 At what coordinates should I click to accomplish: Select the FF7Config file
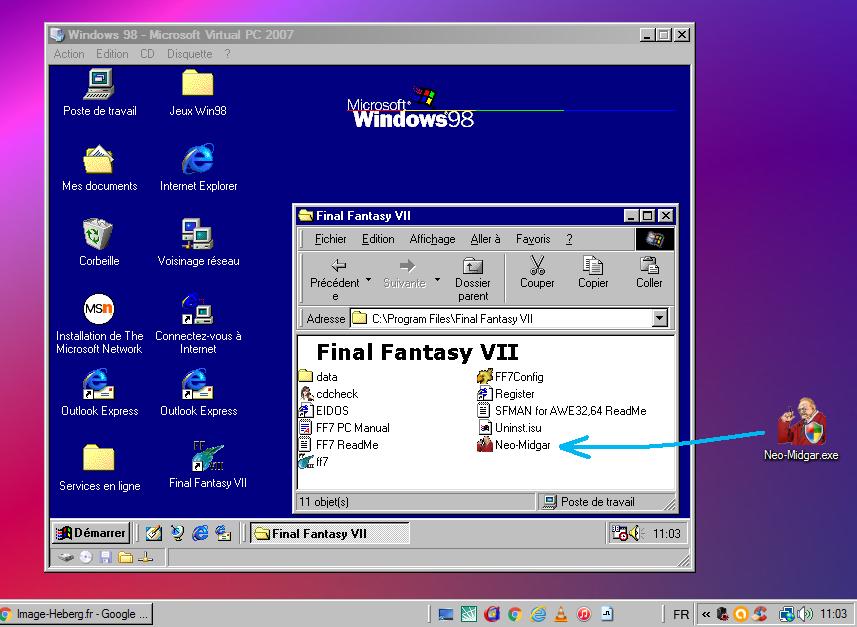510,377
